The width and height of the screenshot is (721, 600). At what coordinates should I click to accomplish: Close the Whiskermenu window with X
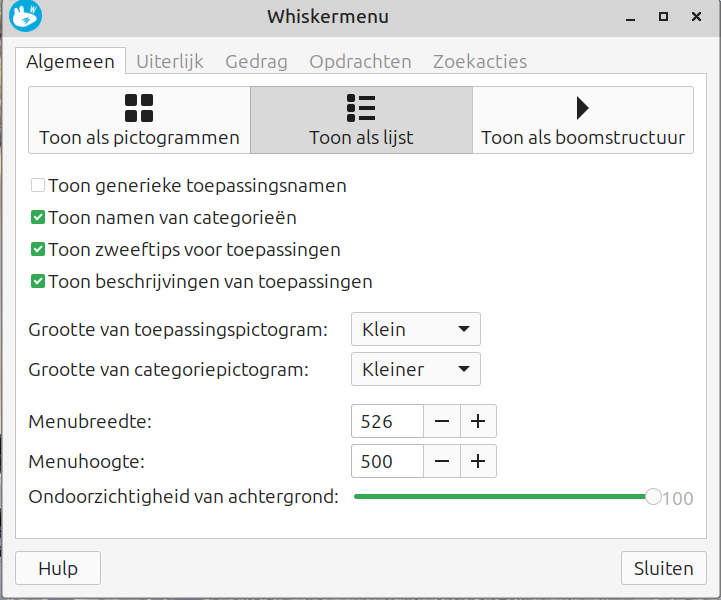click(x=696, y=17)
